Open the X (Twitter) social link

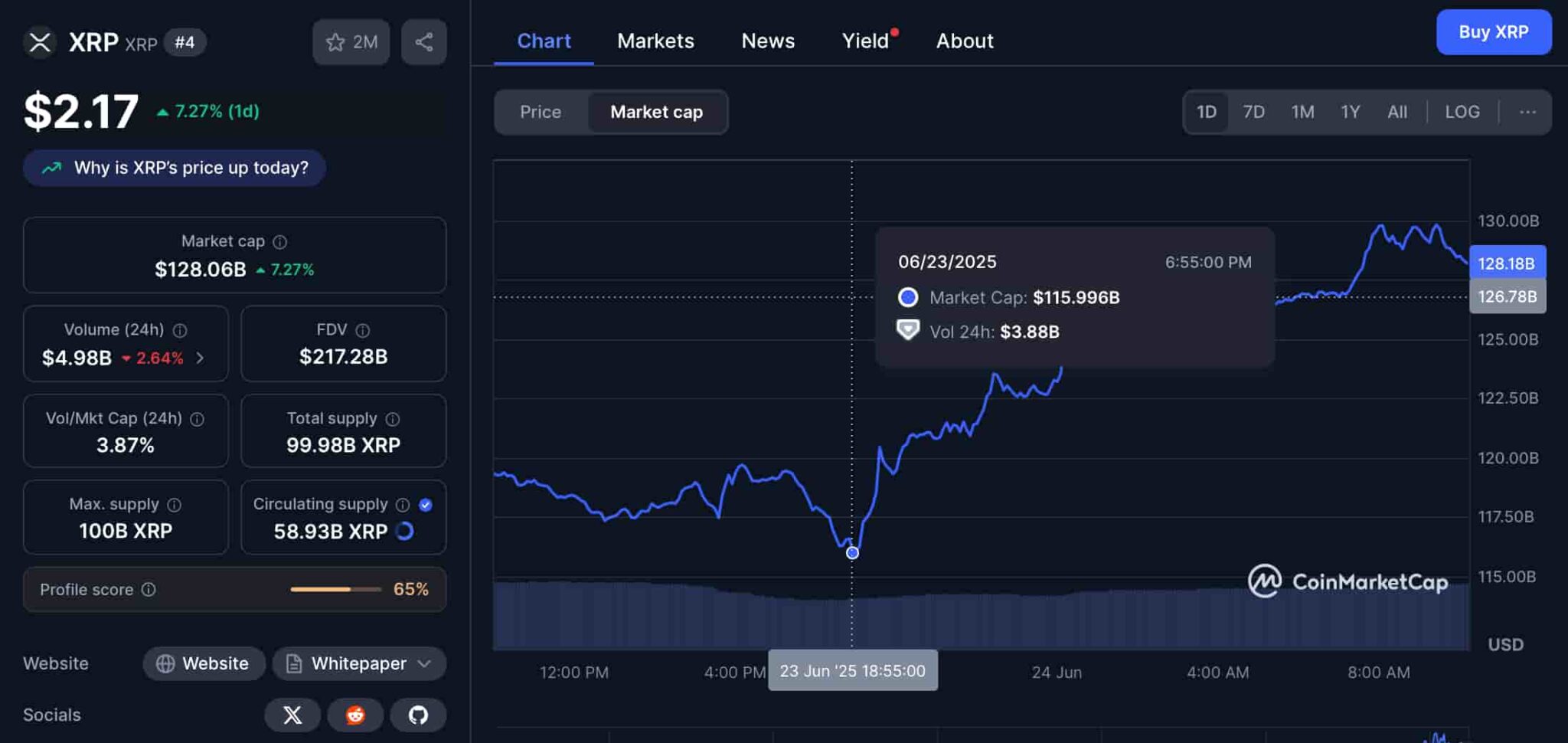pyautogui.click(x=292, y=715)
